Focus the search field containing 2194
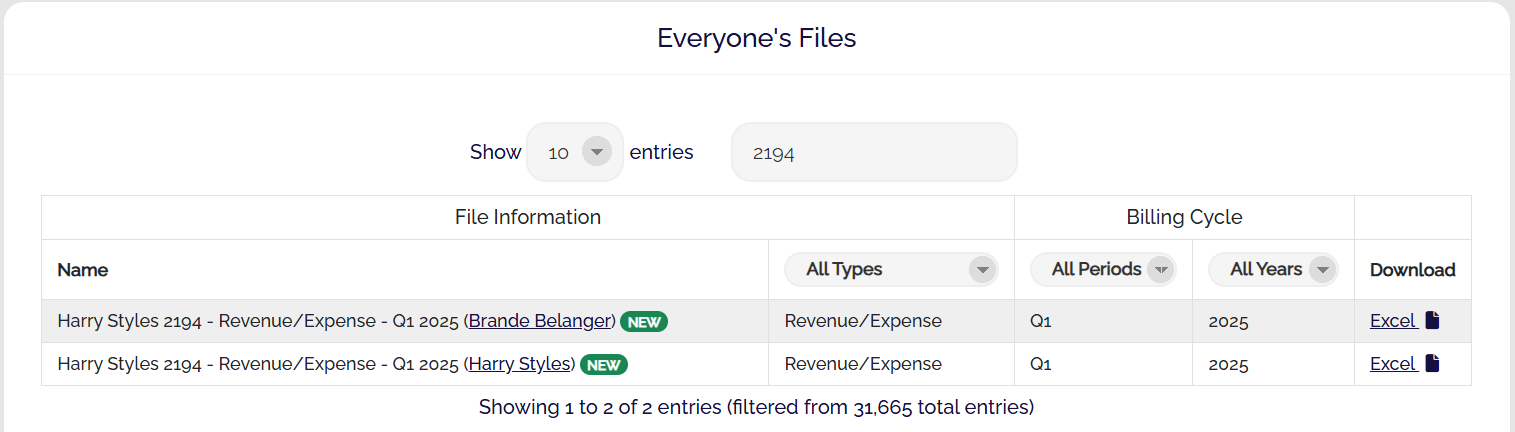The image size is (1515, 432). 873,153
